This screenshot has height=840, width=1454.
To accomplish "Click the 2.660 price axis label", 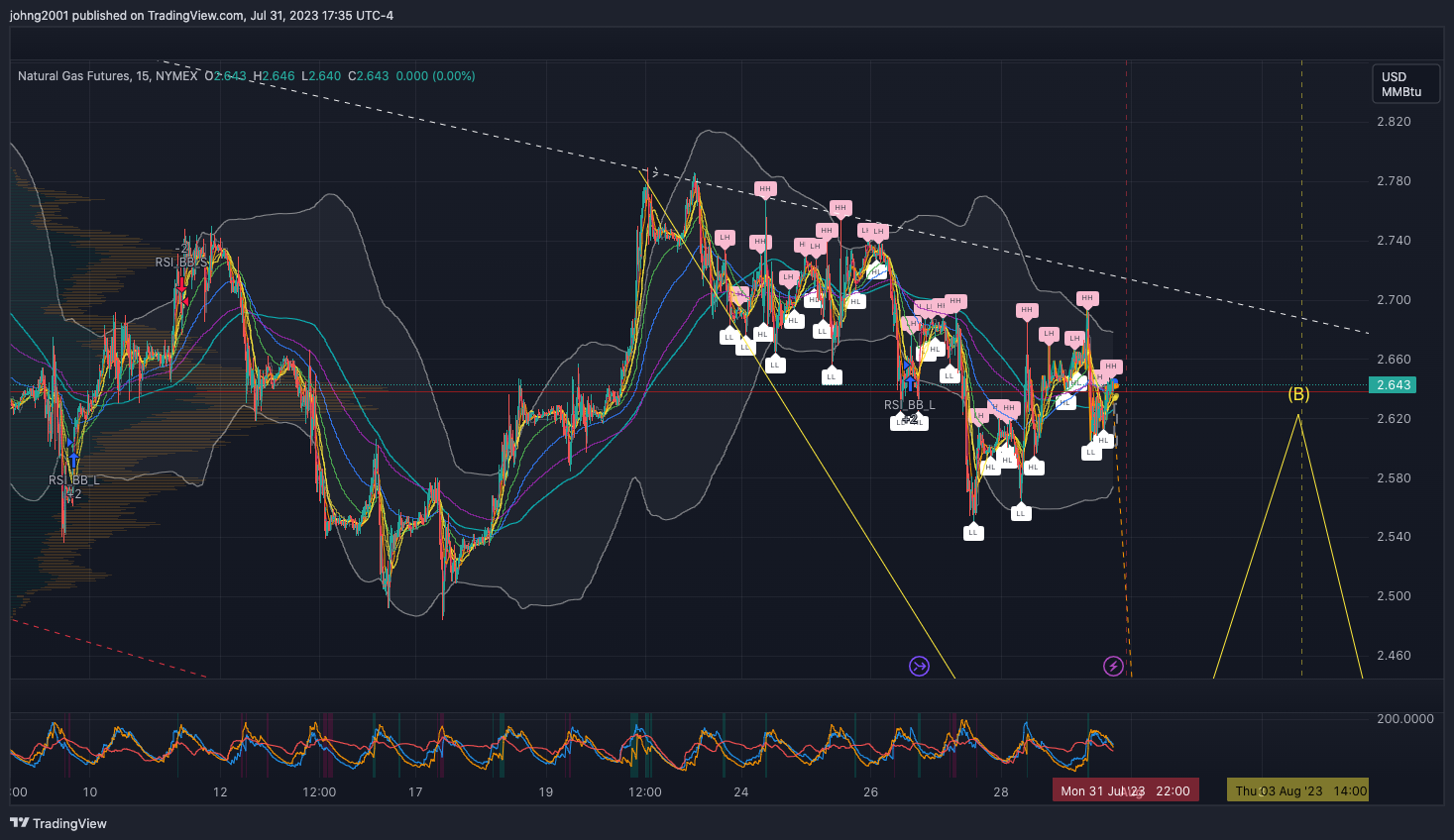I will pyautogui.click(x=1394, y=360).
